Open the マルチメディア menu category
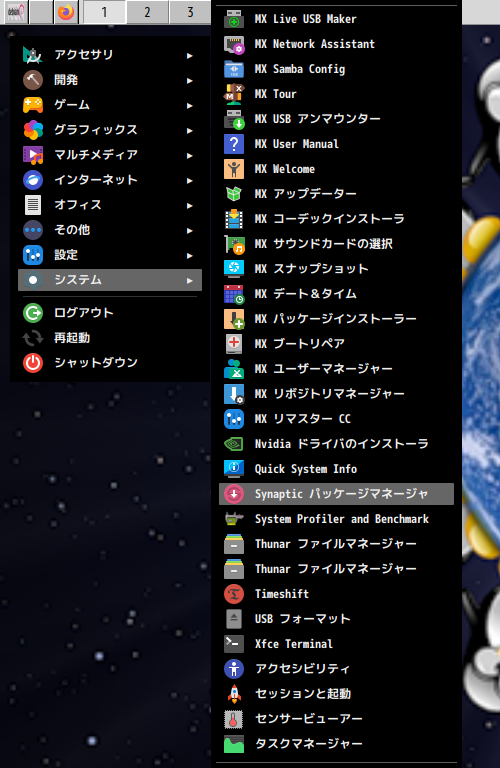This screenshot has height=768, width=500. (x=110, y=155)
